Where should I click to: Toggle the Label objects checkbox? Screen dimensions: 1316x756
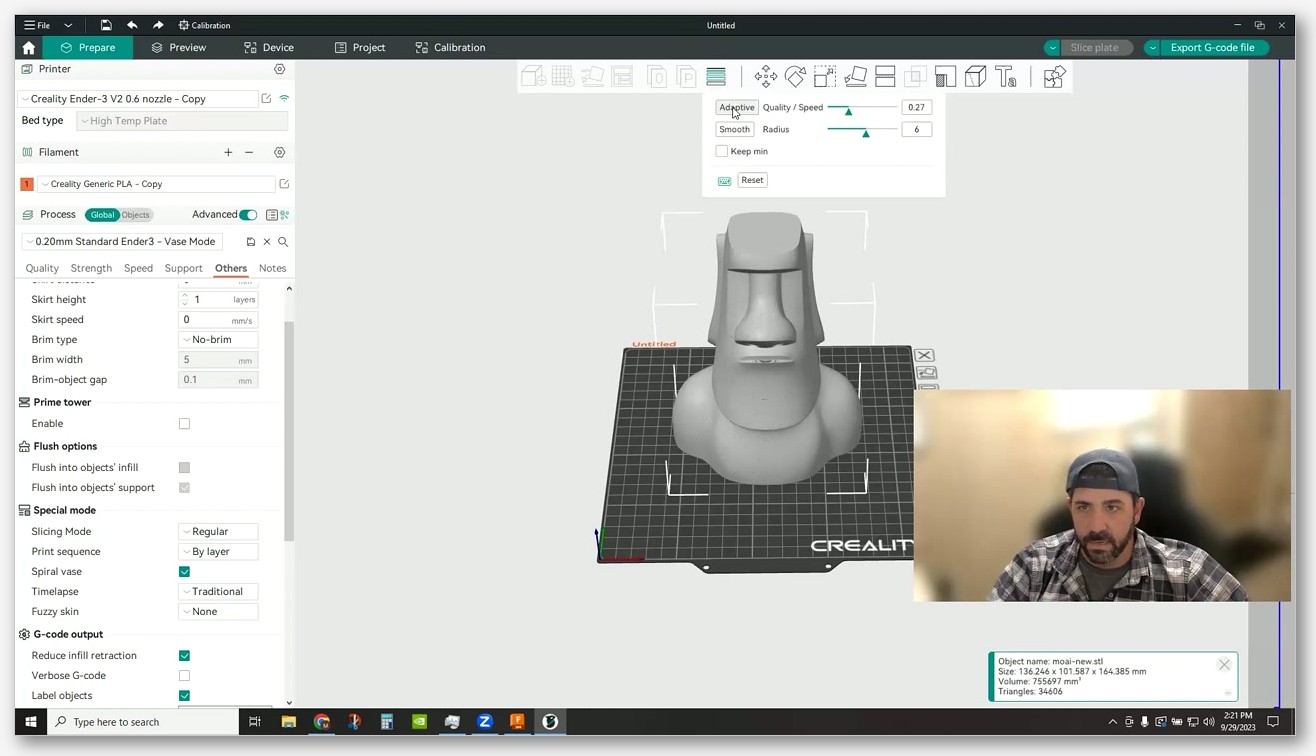pos(184,696)
